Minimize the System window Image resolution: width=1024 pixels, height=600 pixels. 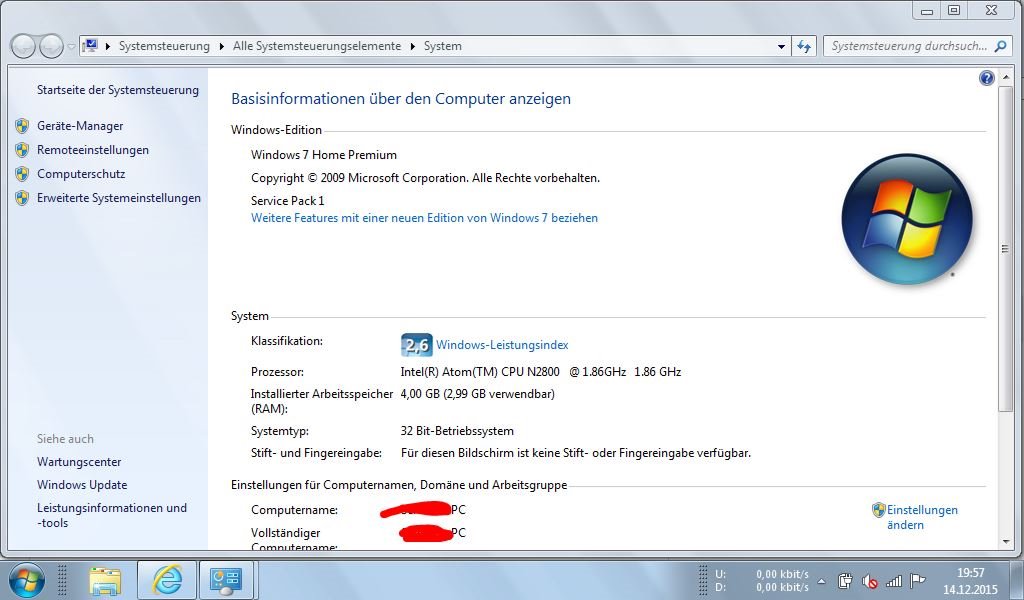coord(926,10)
